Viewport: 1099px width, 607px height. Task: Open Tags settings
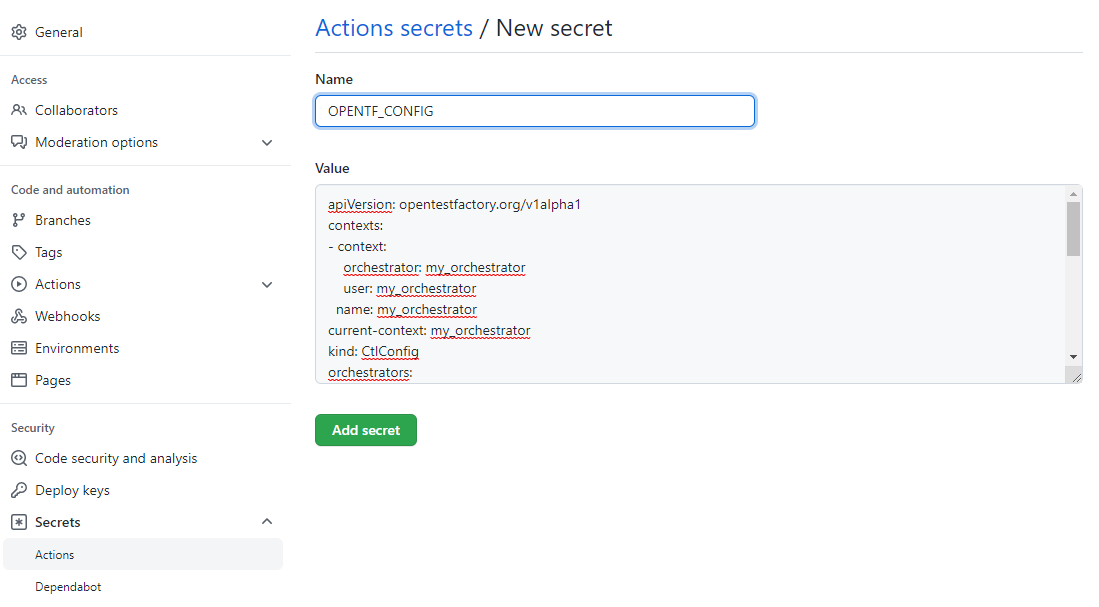(x=48, y=252)
